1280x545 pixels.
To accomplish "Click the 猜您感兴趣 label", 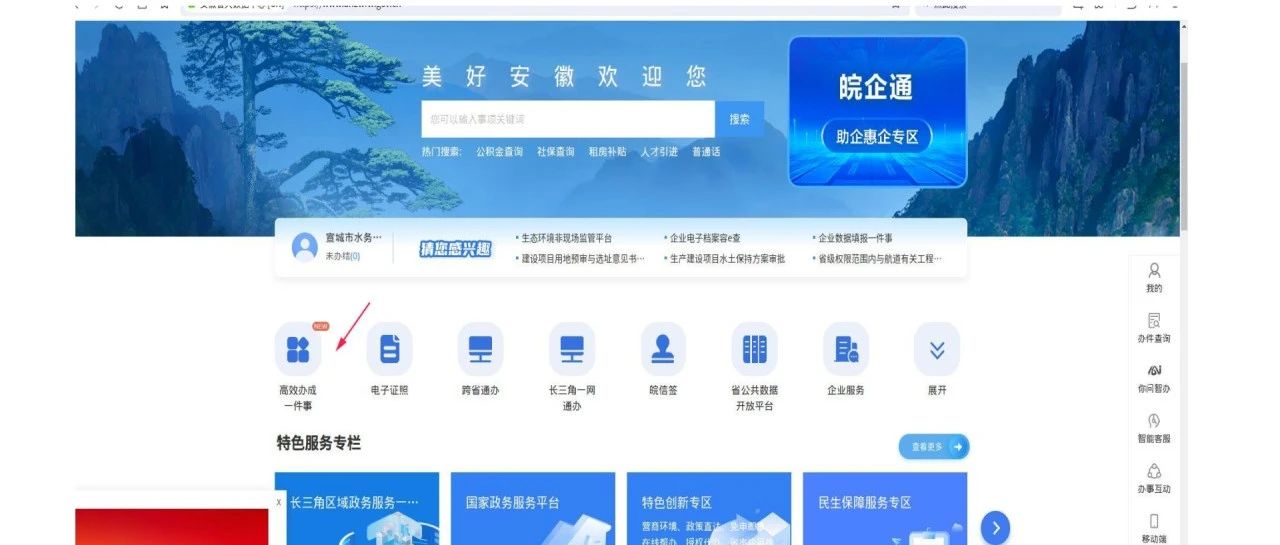I will [456, 249].
